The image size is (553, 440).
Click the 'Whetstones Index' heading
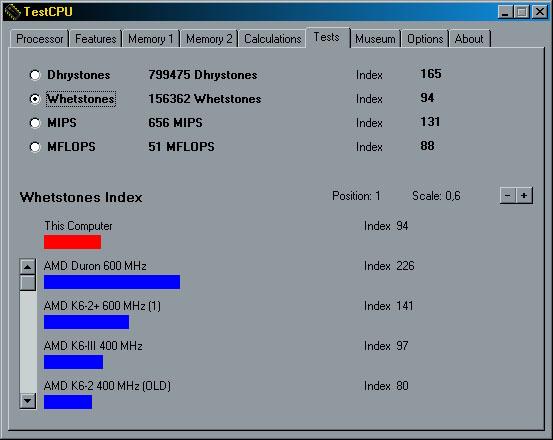click(81, 197)
